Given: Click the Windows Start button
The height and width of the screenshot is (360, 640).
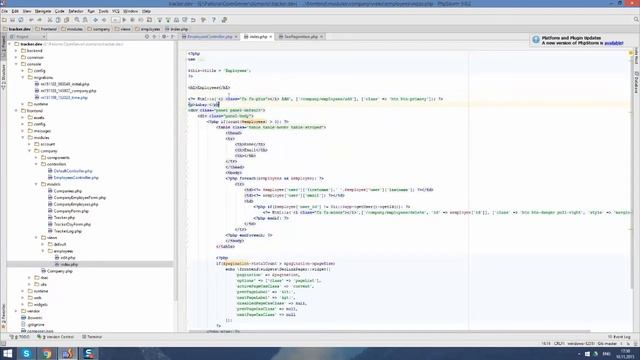Looking at the screenshot, I should click(7, 353).
